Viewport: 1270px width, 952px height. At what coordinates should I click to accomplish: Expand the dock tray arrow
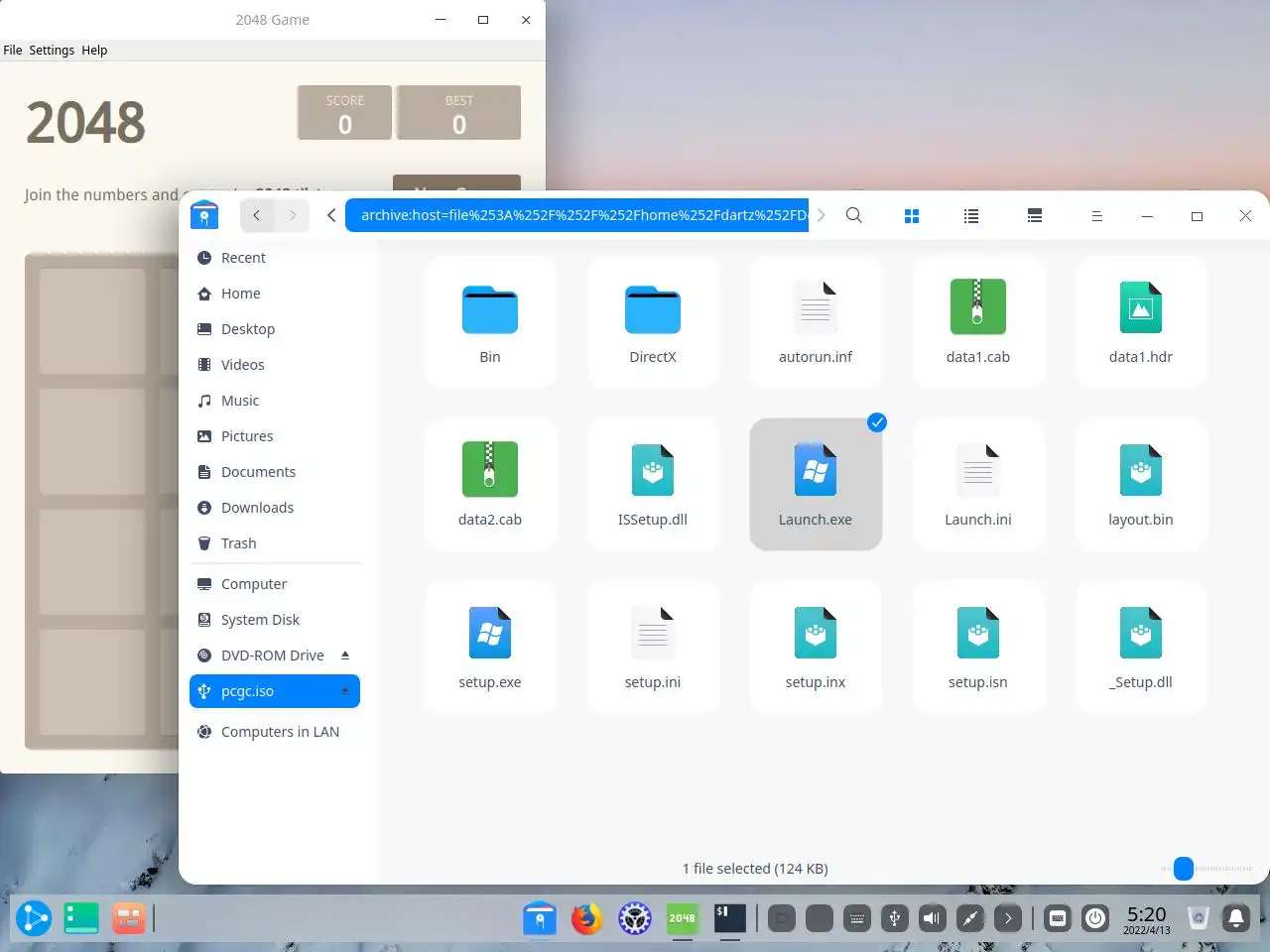click(x=1008, y=918)
